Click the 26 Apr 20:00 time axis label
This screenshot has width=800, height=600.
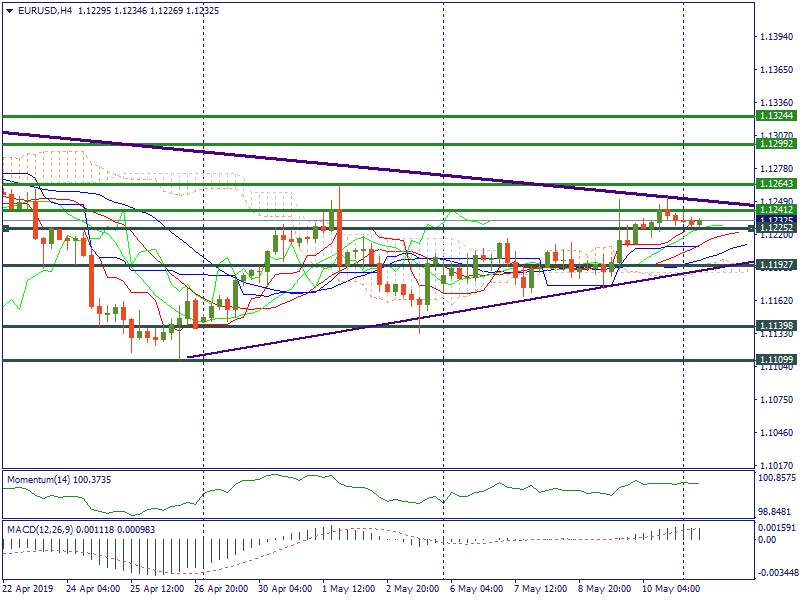tap(222, 589)
